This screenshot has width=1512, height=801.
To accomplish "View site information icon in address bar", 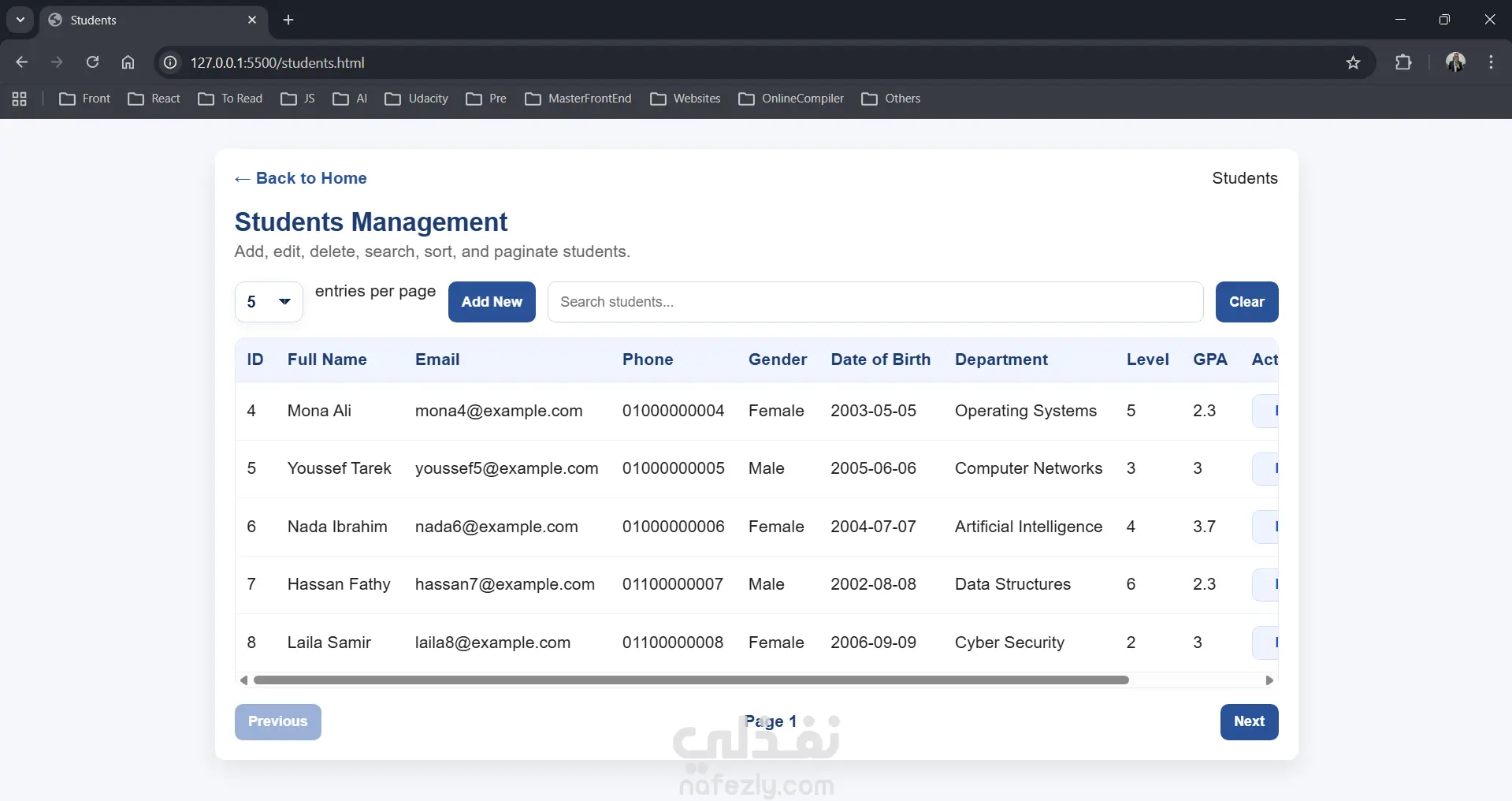I will [x=170, y=62].
